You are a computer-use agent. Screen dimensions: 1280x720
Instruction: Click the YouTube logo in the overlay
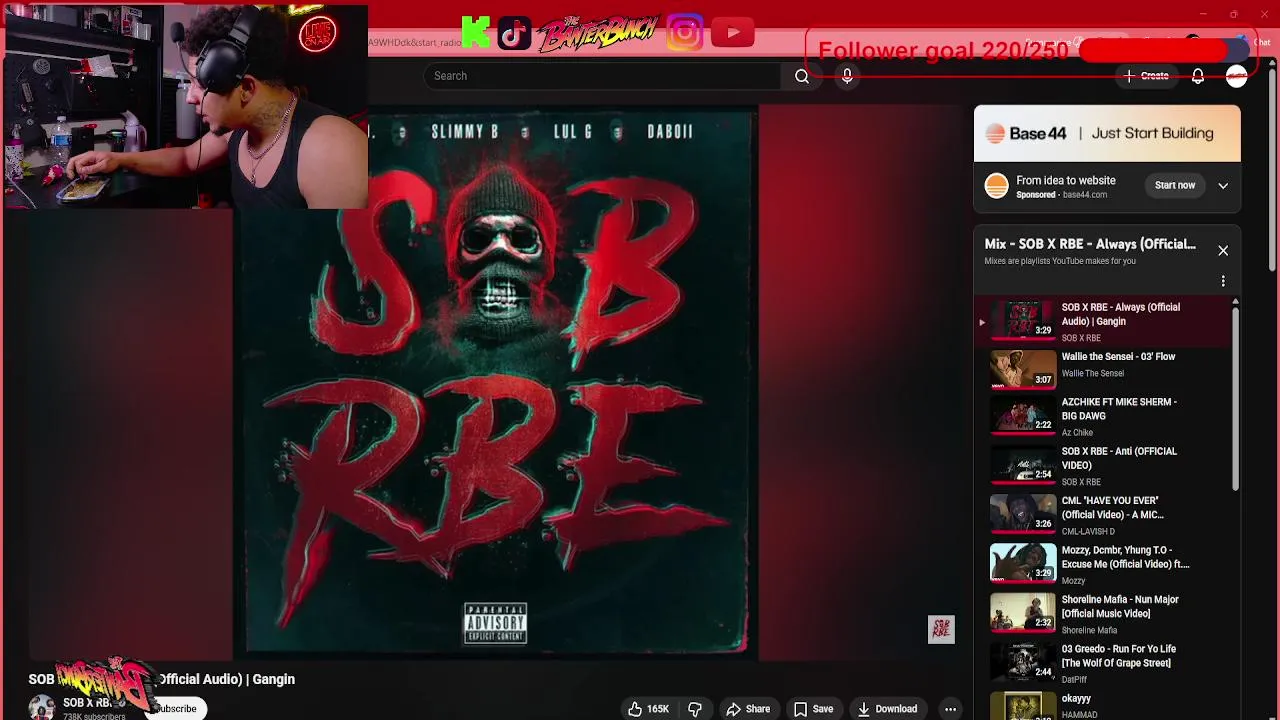click(x=732, y=33)
